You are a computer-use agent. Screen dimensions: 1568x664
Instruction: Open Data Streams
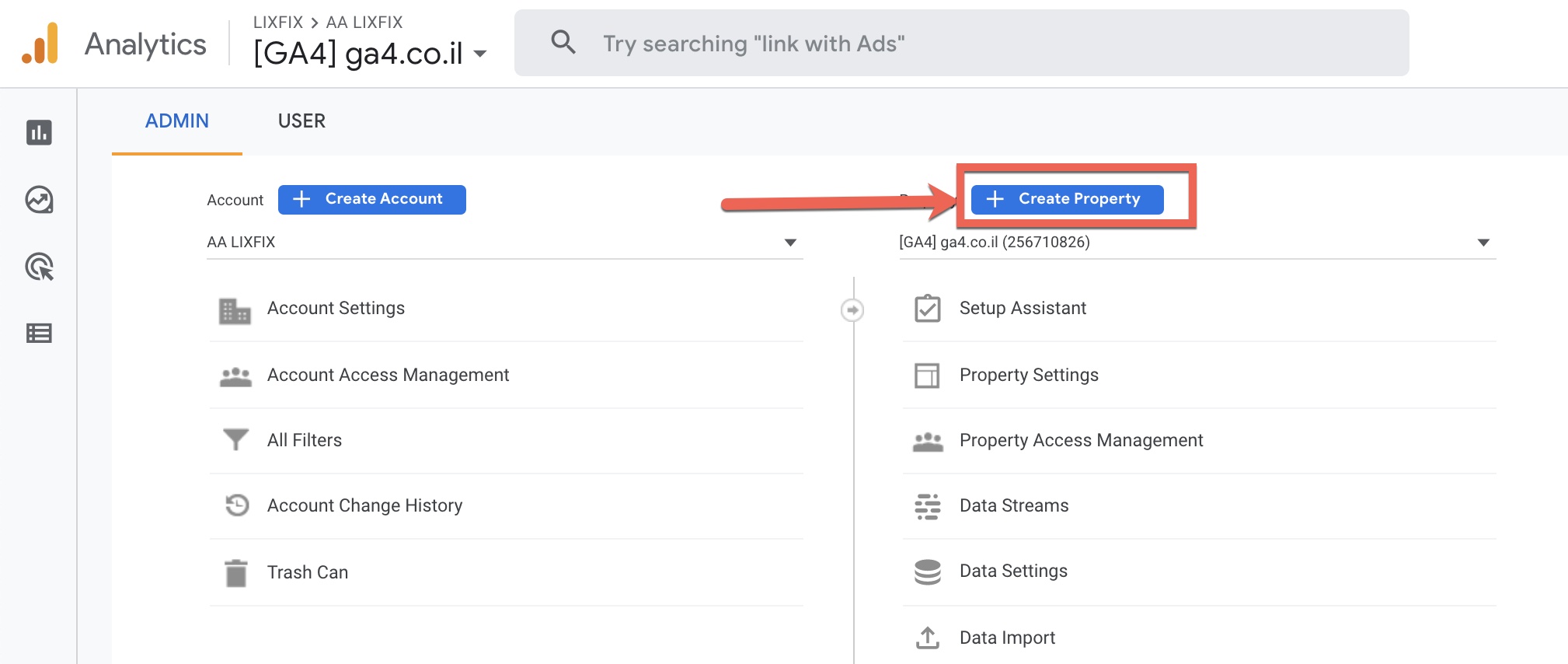(1199, 506)
